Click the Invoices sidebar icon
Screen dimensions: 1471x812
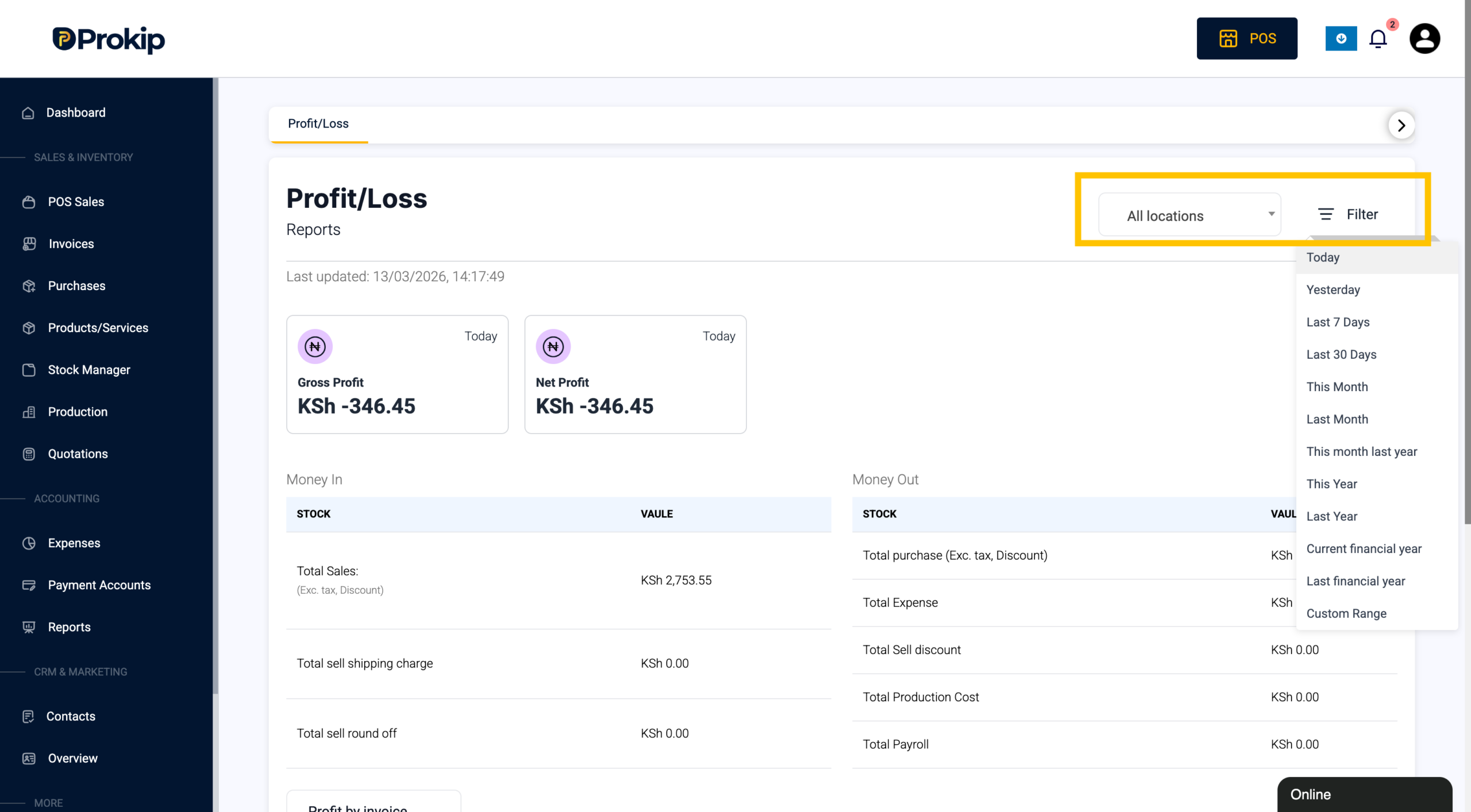(x=29, y=244)
